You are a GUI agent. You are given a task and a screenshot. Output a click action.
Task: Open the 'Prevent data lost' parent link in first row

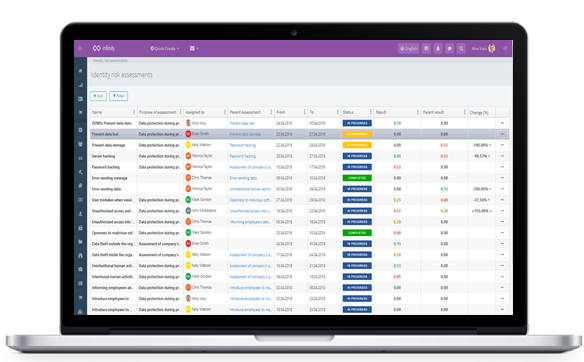point(242,123)
